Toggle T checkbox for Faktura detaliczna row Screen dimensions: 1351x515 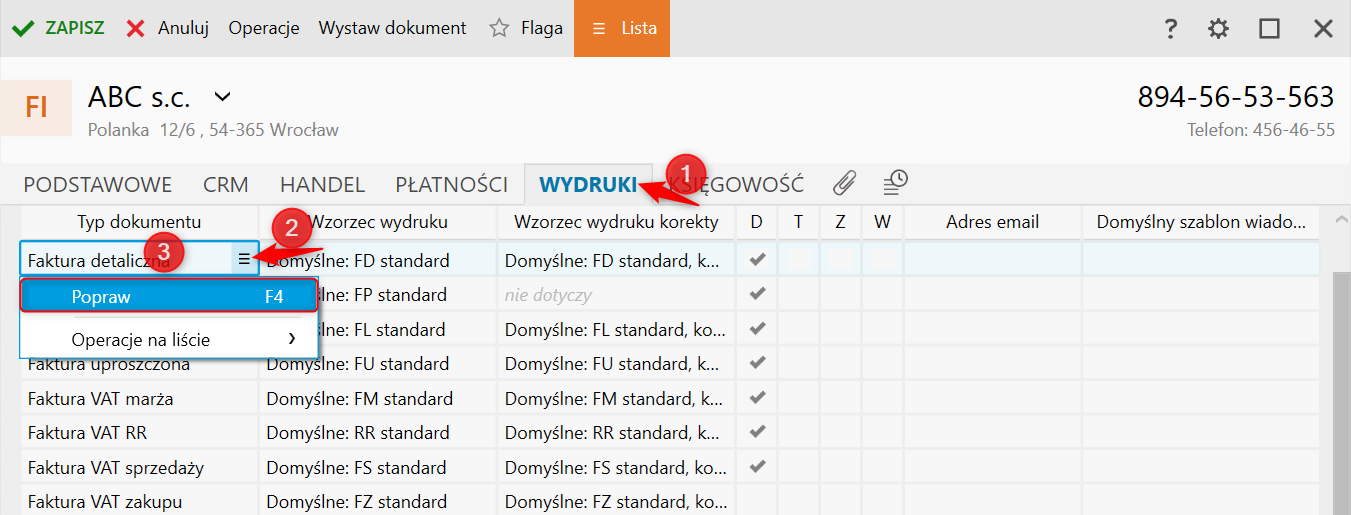(x=798, y=260)
